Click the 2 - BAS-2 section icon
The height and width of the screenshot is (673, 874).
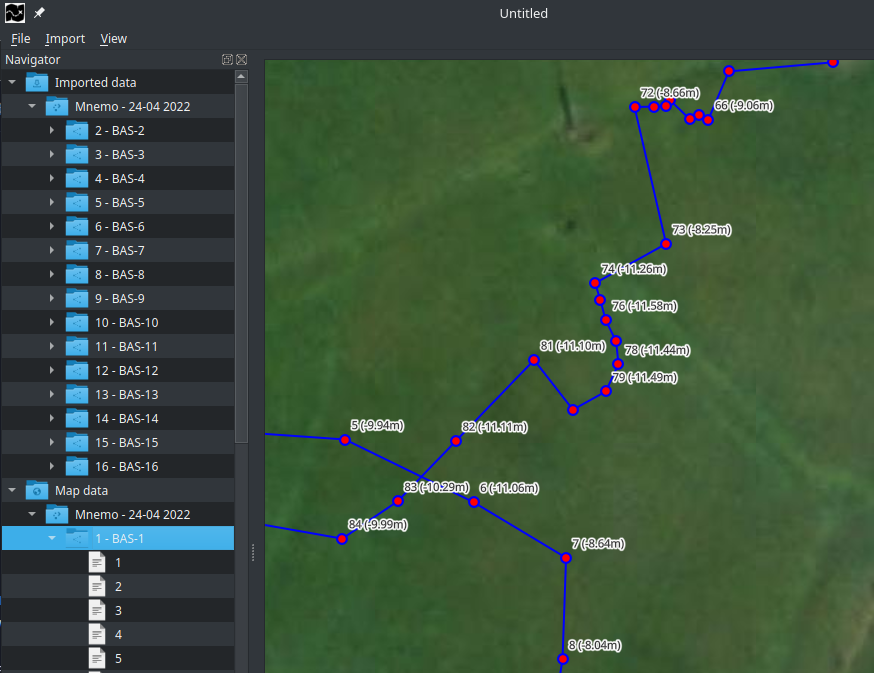(77, 130)
